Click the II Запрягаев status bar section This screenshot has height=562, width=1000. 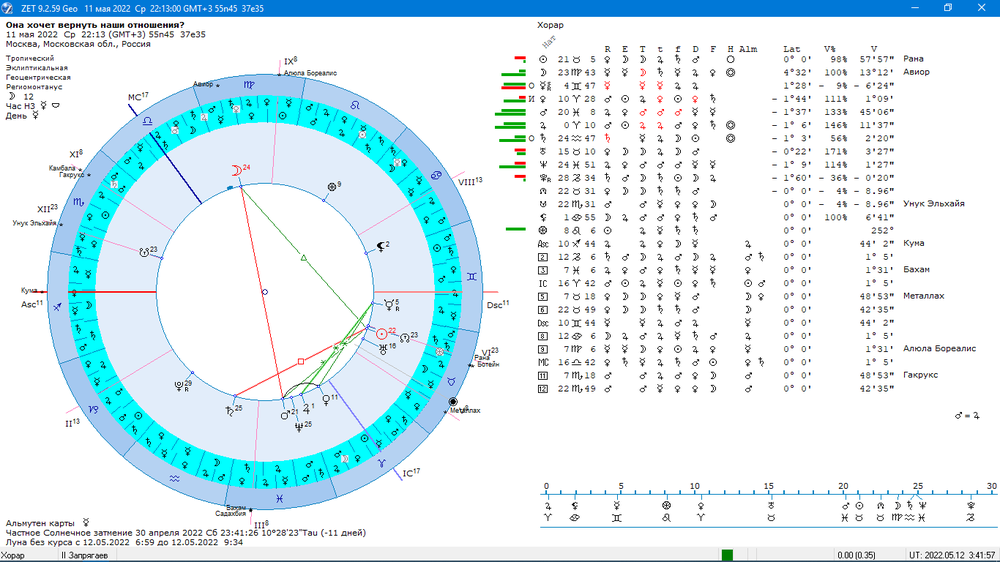click(x=84, y=556)
